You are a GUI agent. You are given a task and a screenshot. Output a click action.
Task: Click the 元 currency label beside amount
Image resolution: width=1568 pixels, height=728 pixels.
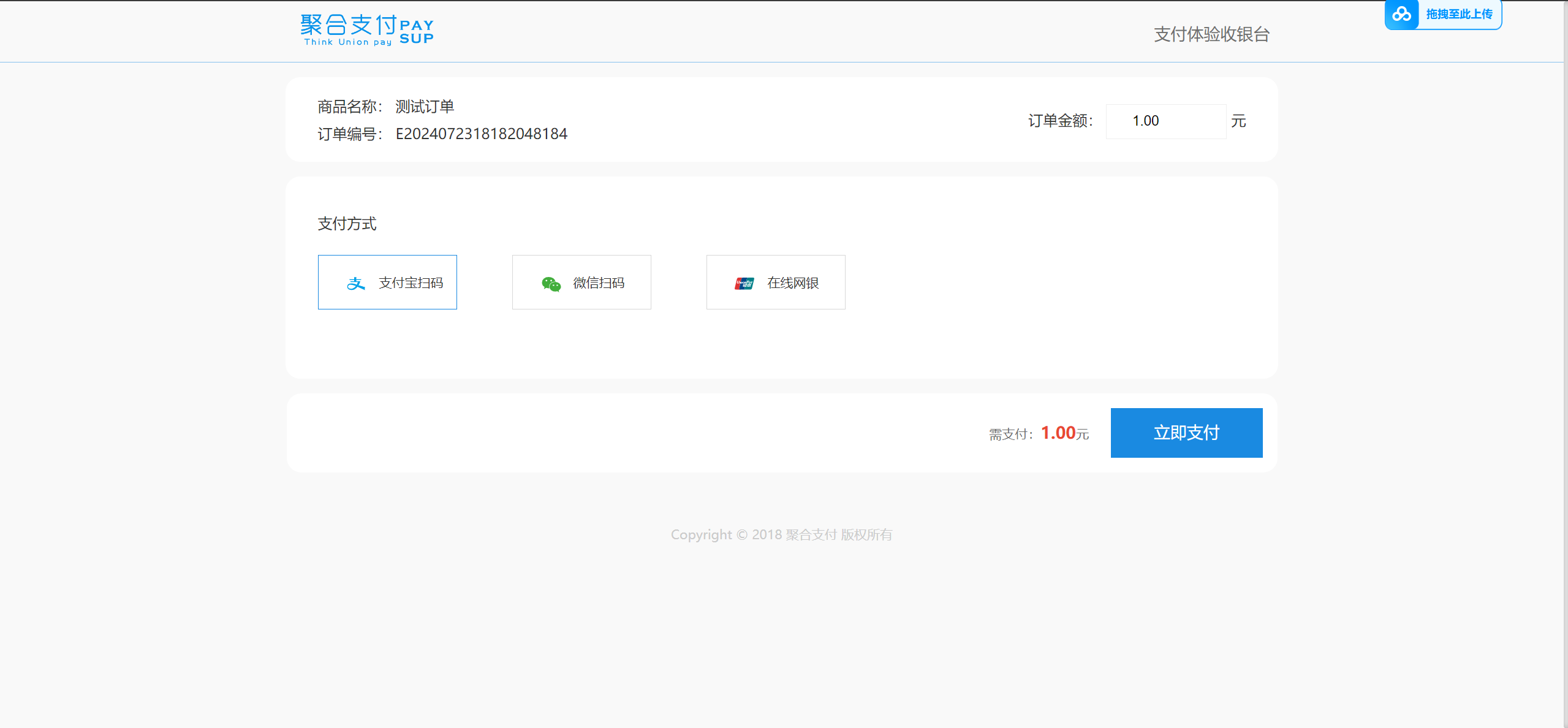1238,121
